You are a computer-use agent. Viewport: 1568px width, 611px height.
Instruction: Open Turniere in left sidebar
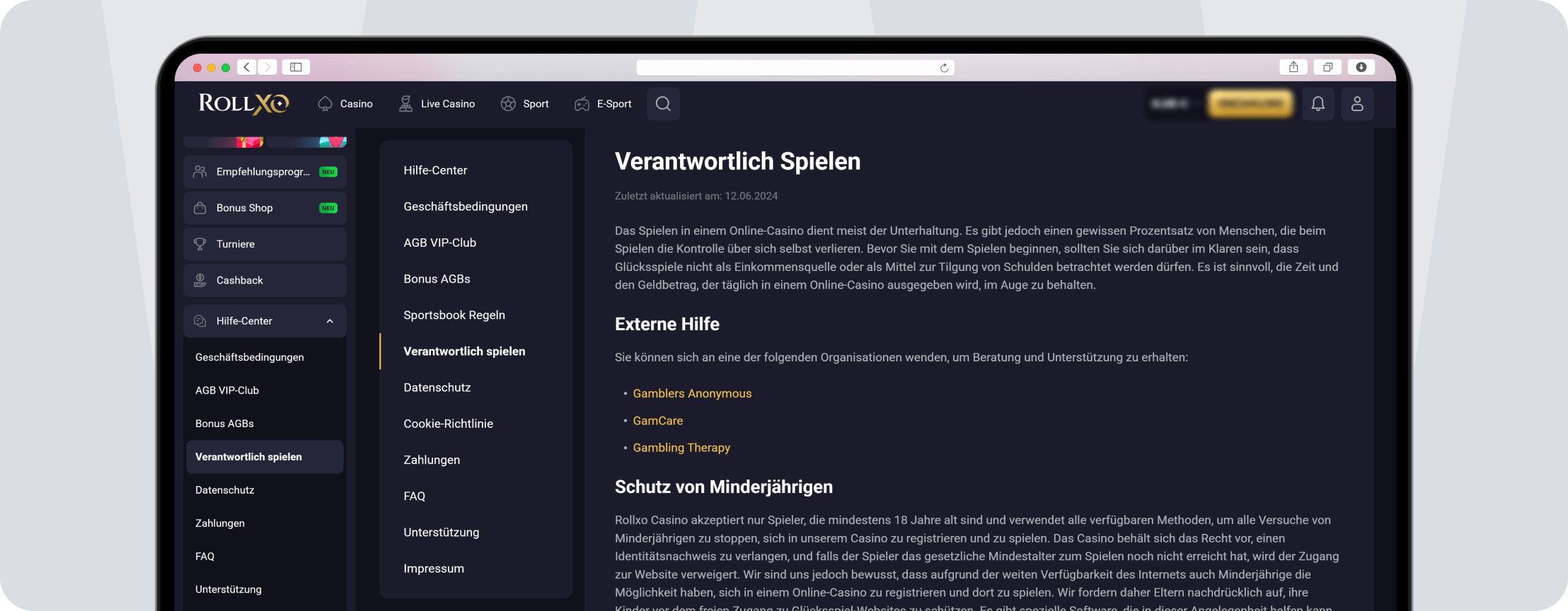click(x=265, y=244)
